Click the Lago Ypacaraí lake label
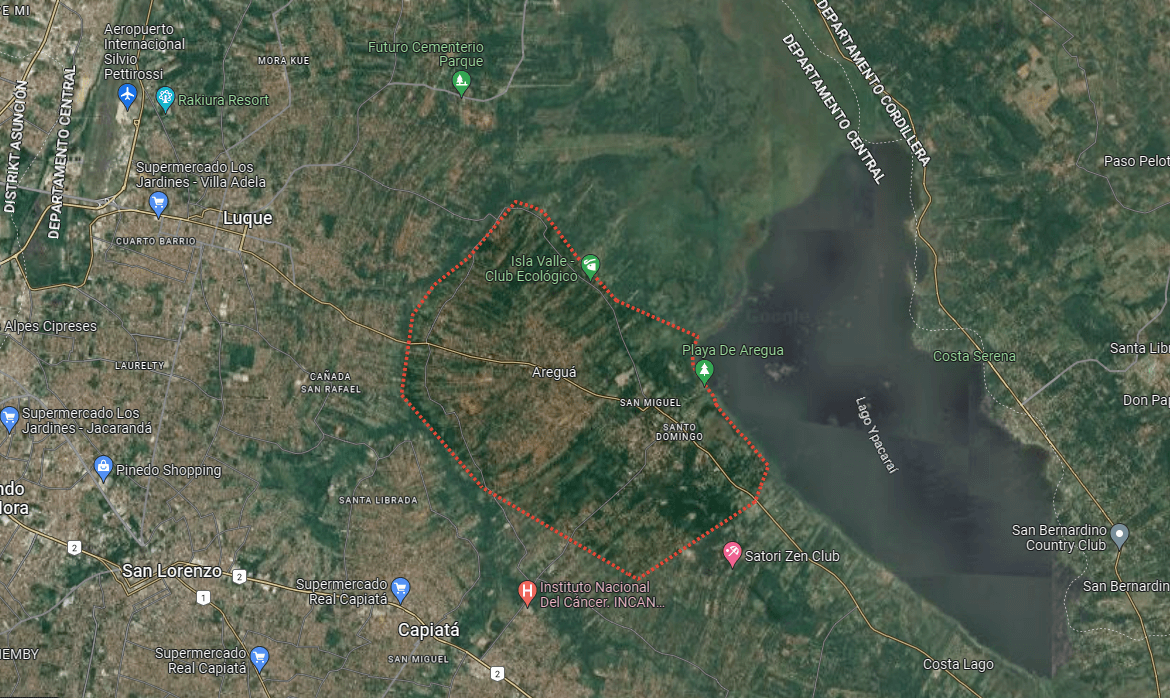Image resolution: width=1170 pixels, height=698 pixels. [876, 434]
